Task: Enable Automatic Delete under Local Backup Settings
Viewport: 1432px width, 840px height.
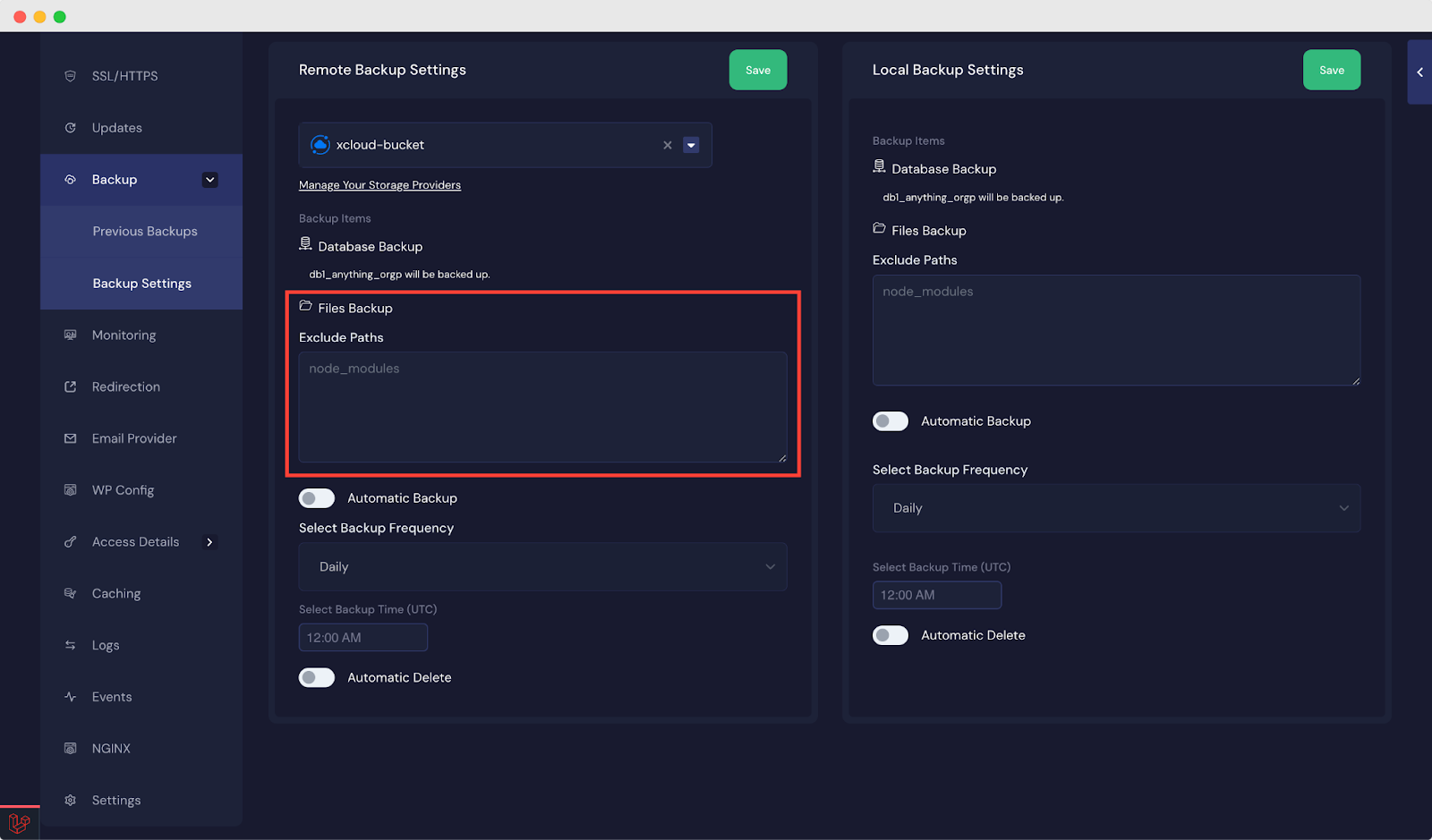Action: click(x=890, y=635)
